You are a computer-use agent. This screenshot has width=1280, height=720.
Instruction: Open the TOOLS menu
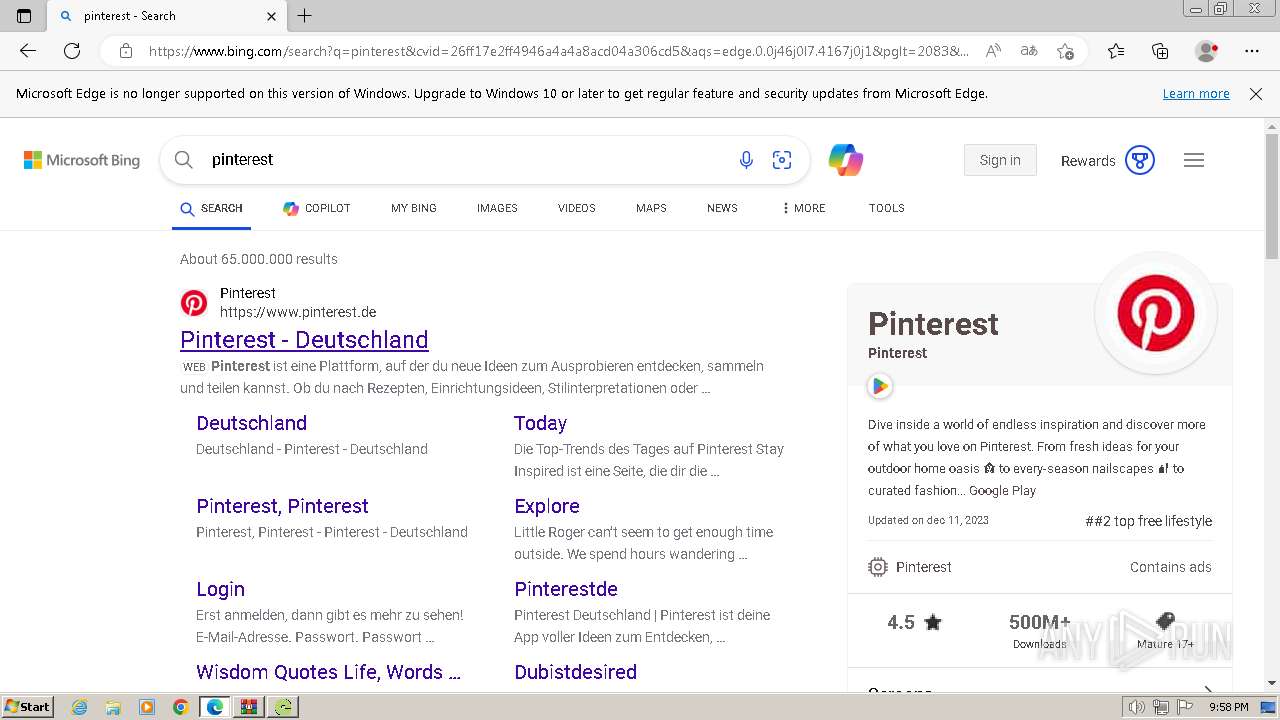coord(887,208)
